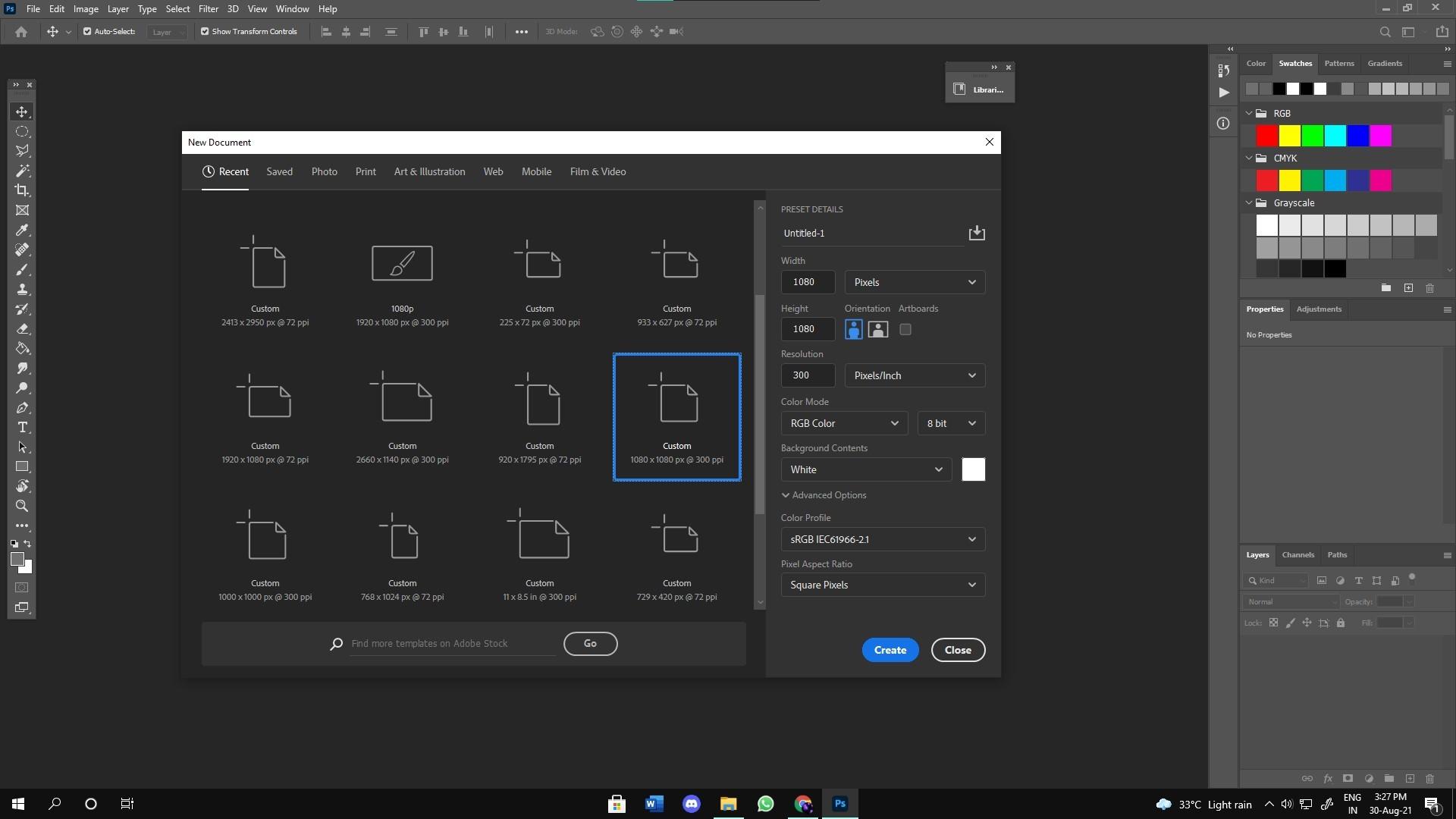Image resolution: width=1456 pixels, height=819 pixels.
Task: Select the CMYK cyan swatch
Action: (1335, 180)
